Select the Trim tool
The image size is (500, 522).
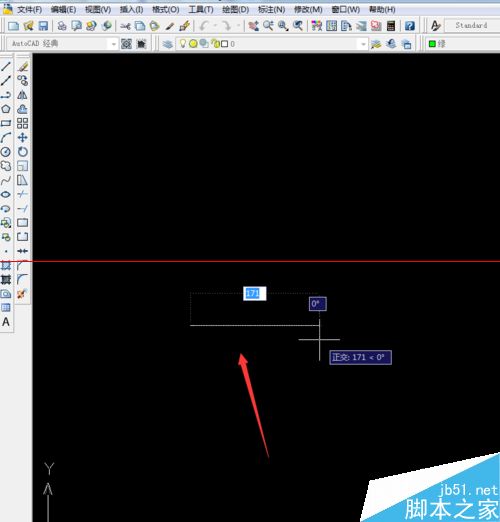pyautogui.click(x=23, y=194)
